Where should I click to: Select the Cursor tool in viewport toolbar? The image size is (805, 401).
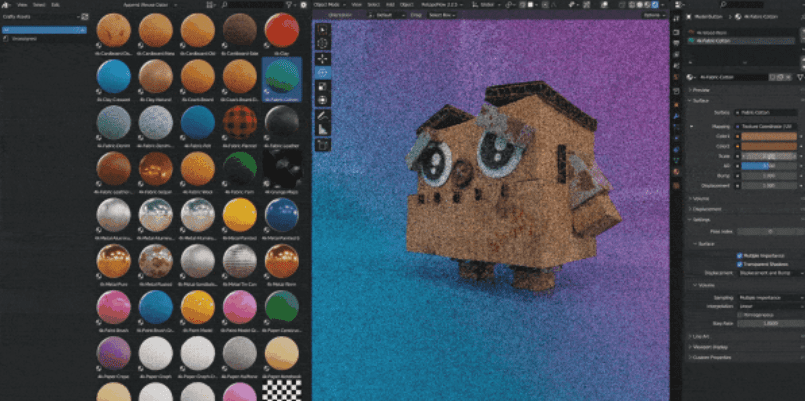(324, 44)
